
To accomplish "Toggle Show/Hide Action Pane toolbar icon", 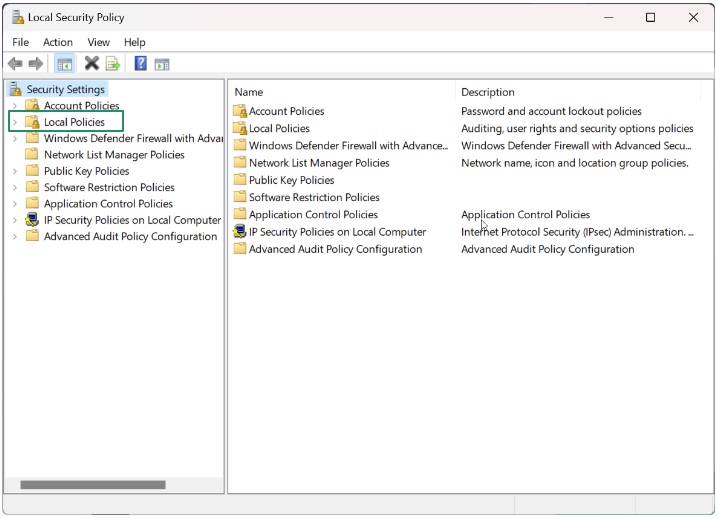I will coord(162,64).
